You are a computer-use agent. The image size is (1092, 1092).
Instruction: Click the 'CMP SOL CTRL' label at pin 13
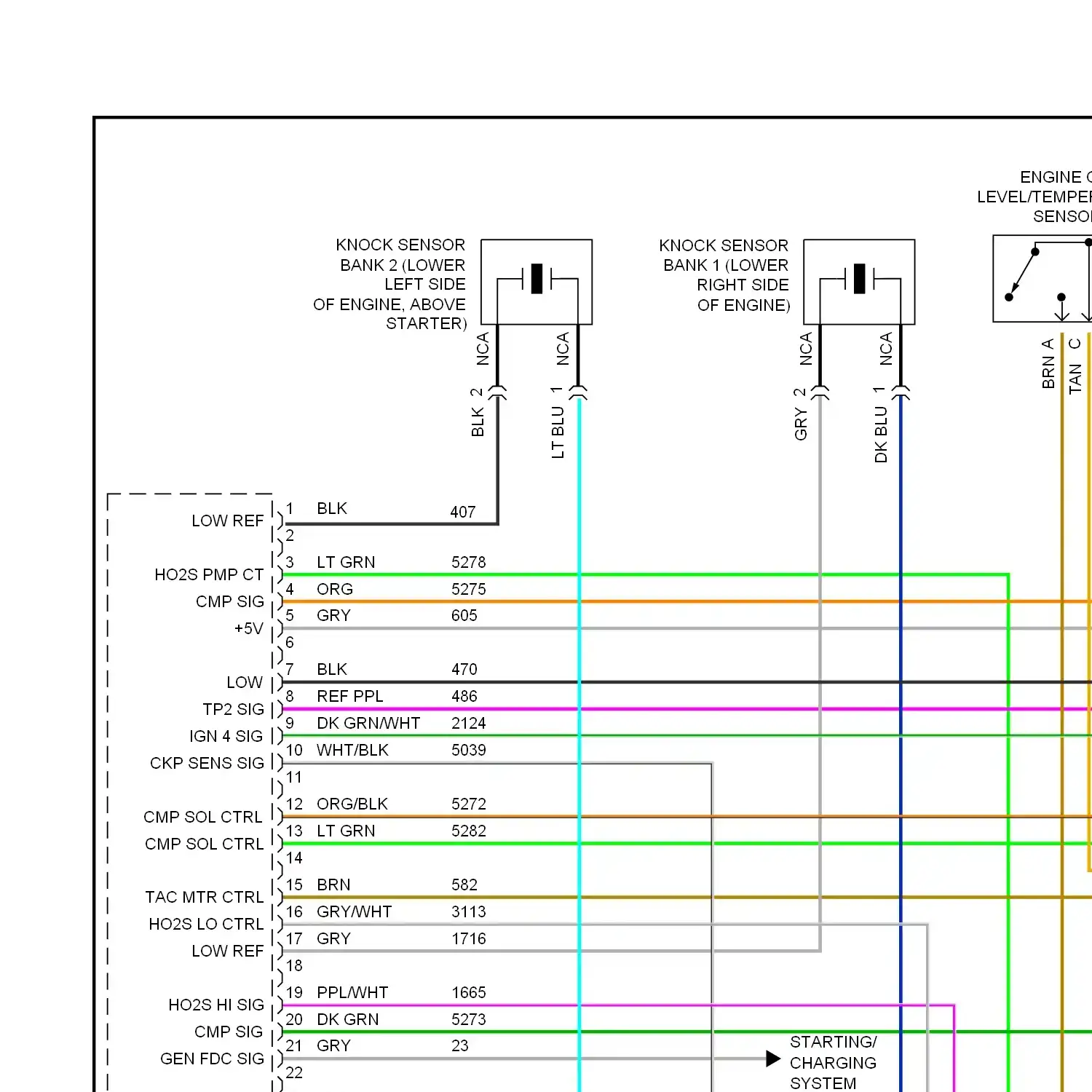(204, 844)
